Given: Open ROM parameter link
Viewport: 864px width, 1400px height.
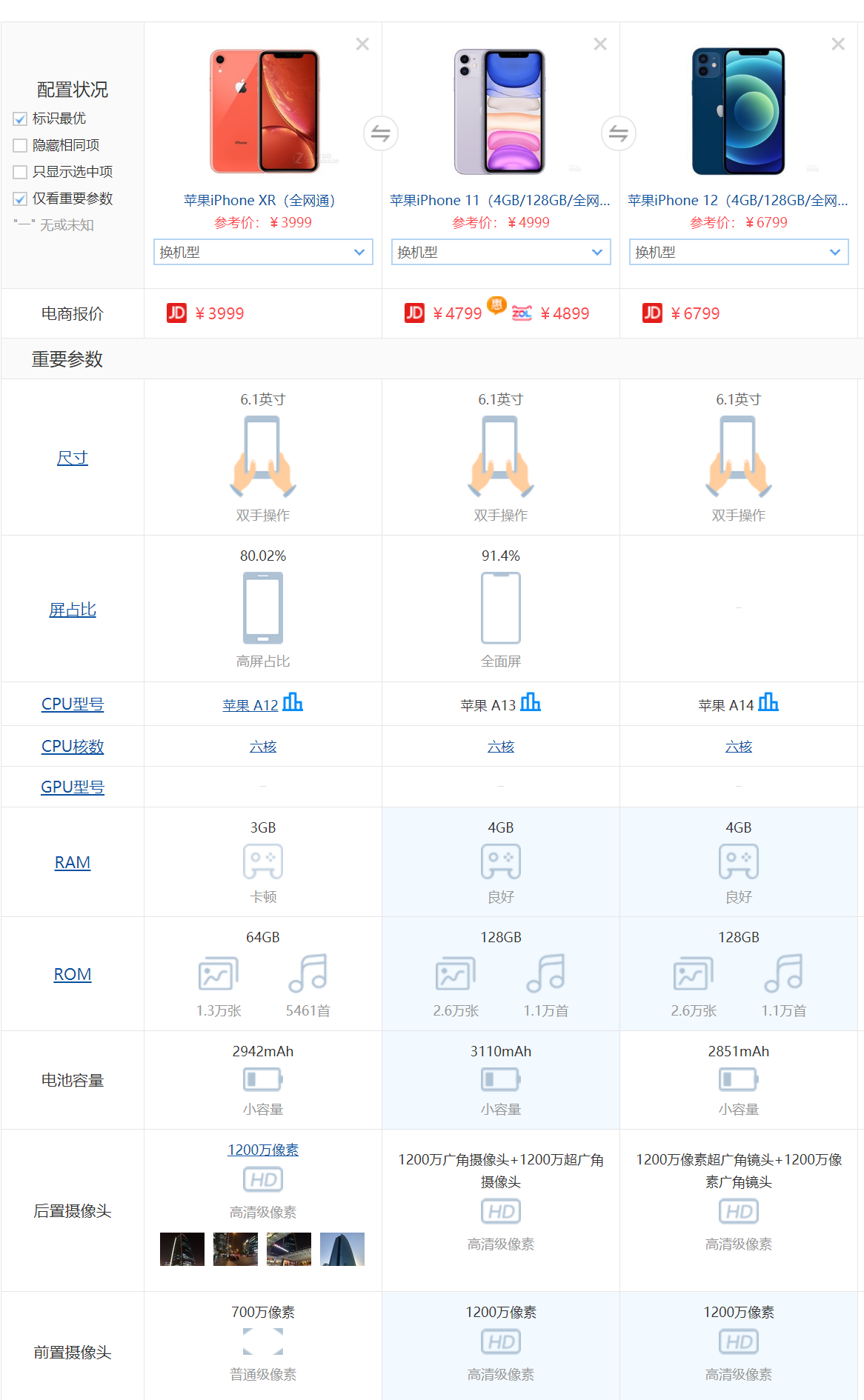Looking at the screenshot, I should click(73, 974).
